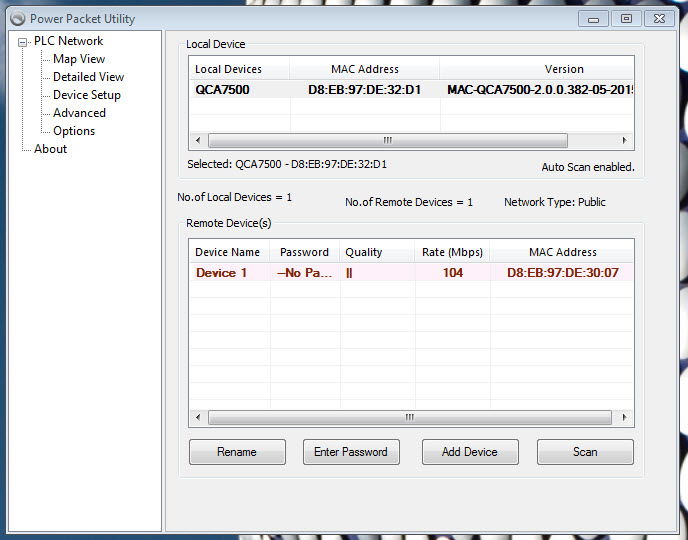Click the Network Type: Public label
688x540 pixels.
[x=555, y=202]
